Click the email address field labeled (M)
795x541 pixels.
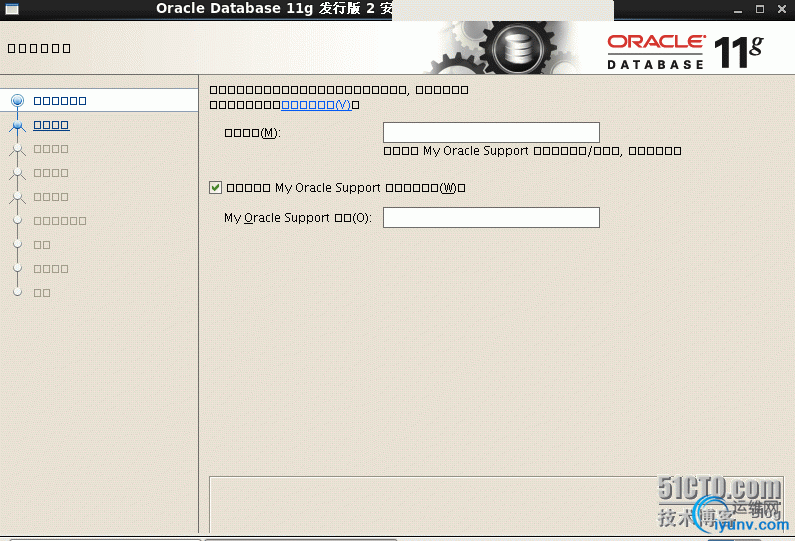coord(491,132)
